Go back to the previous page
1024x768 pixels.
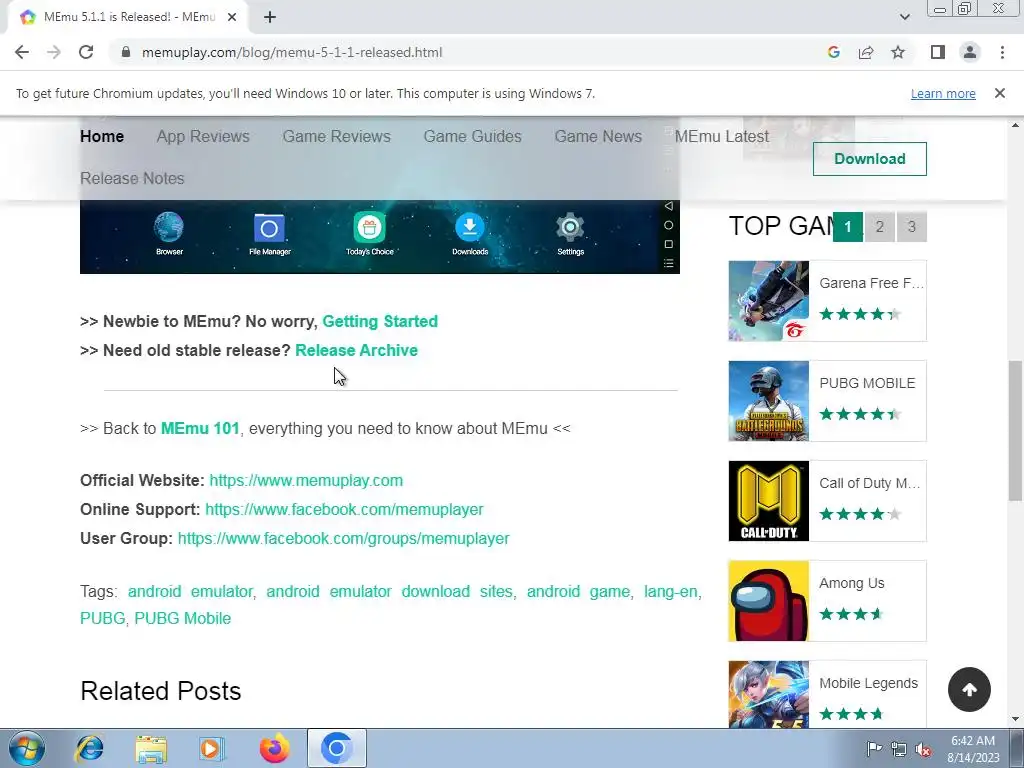pos(22,52)
